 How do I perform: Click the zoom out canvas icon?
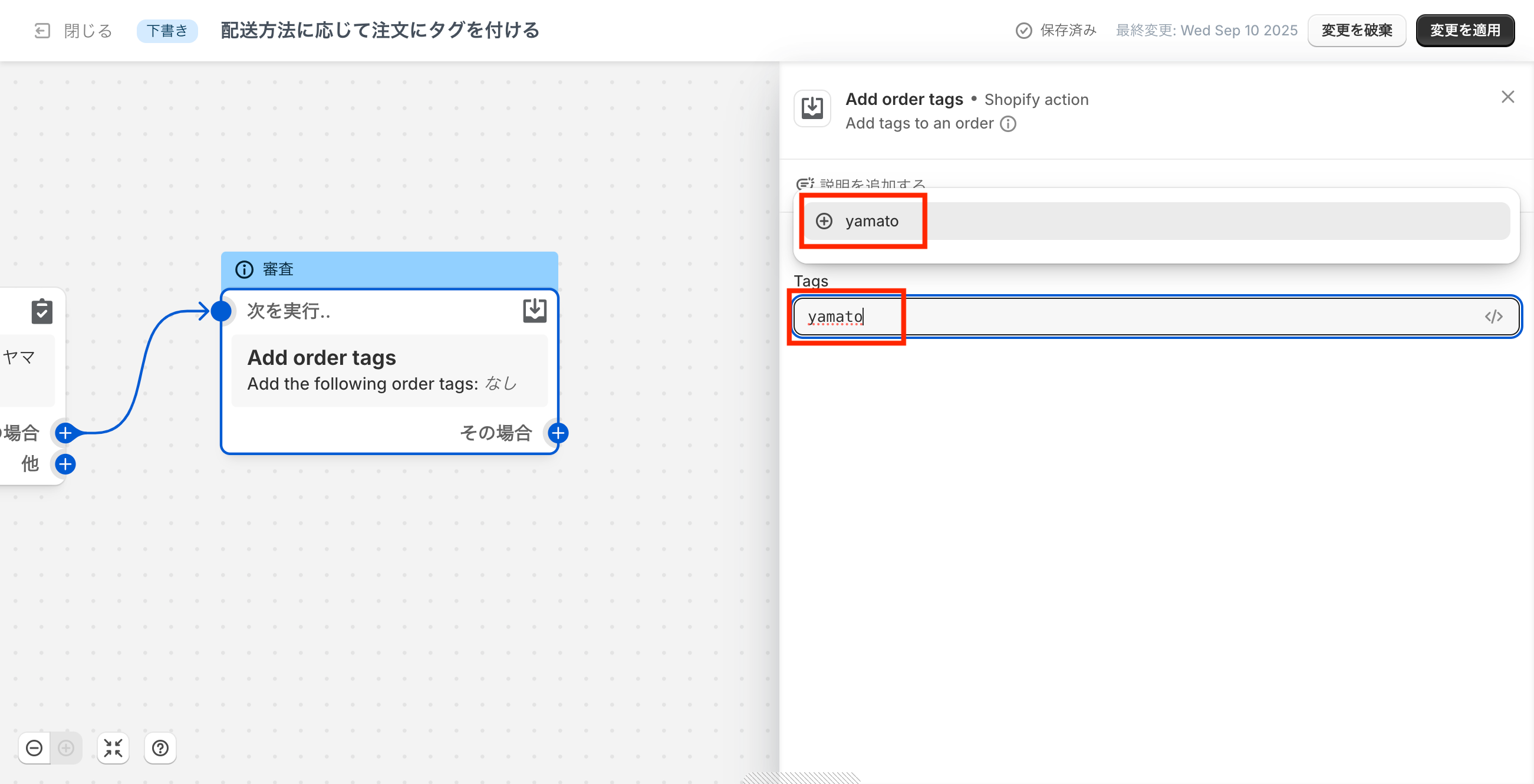[x=35, y=747]
